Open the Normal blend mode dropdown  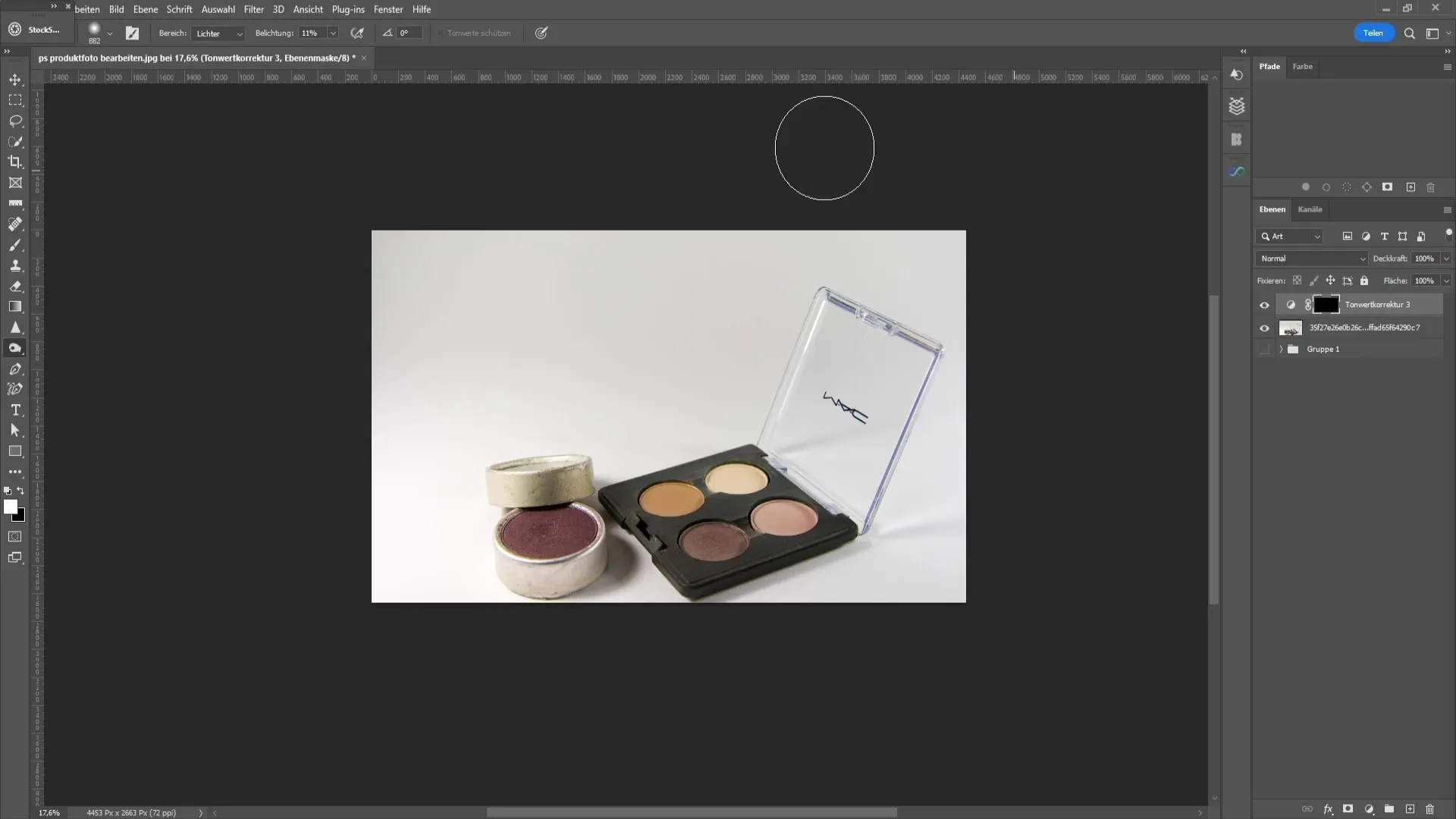pos(1312,259)
